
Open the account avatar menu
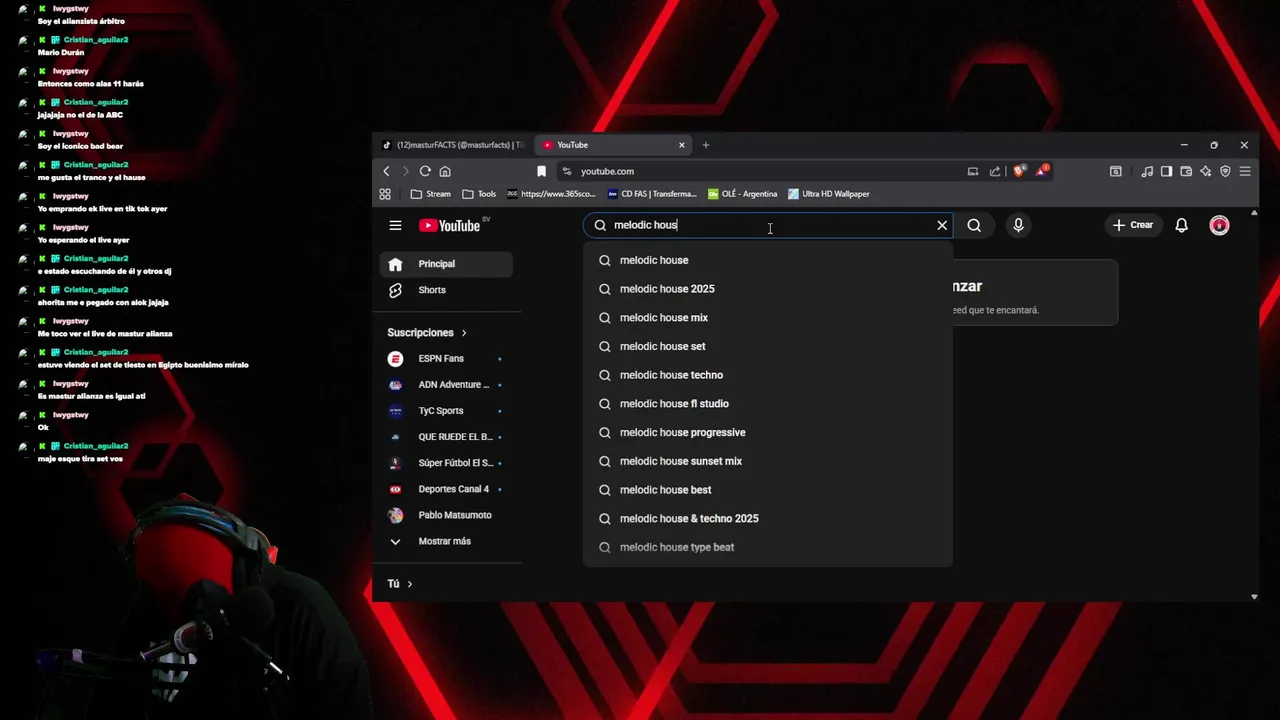click(1219, 225)
